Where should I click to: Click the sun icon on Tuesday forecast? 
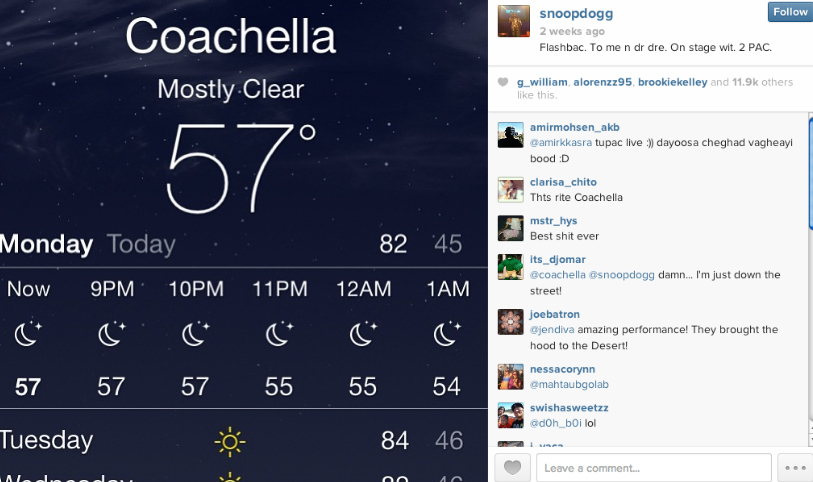coord(230,442)
